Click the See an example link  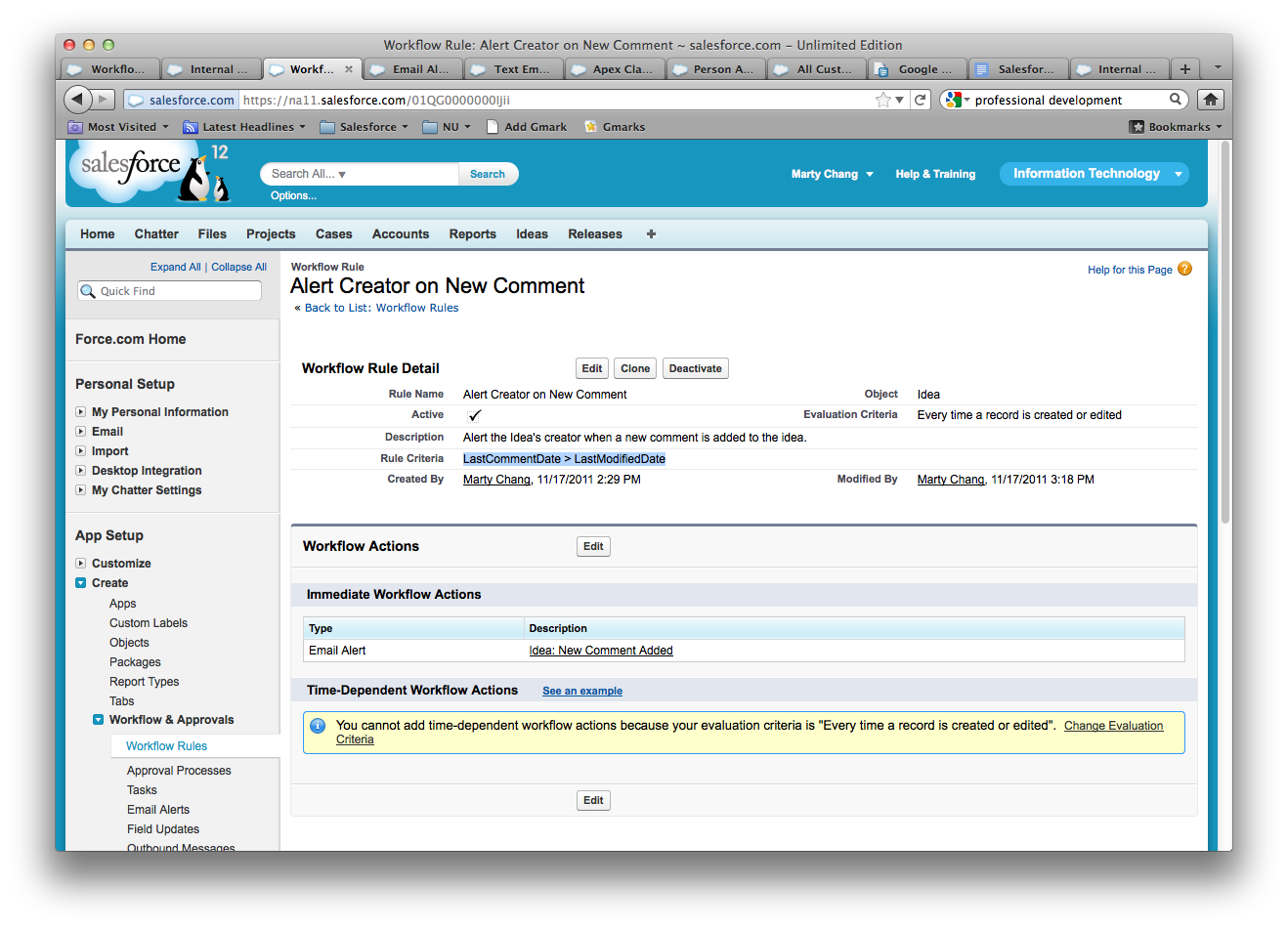(582, 691)
